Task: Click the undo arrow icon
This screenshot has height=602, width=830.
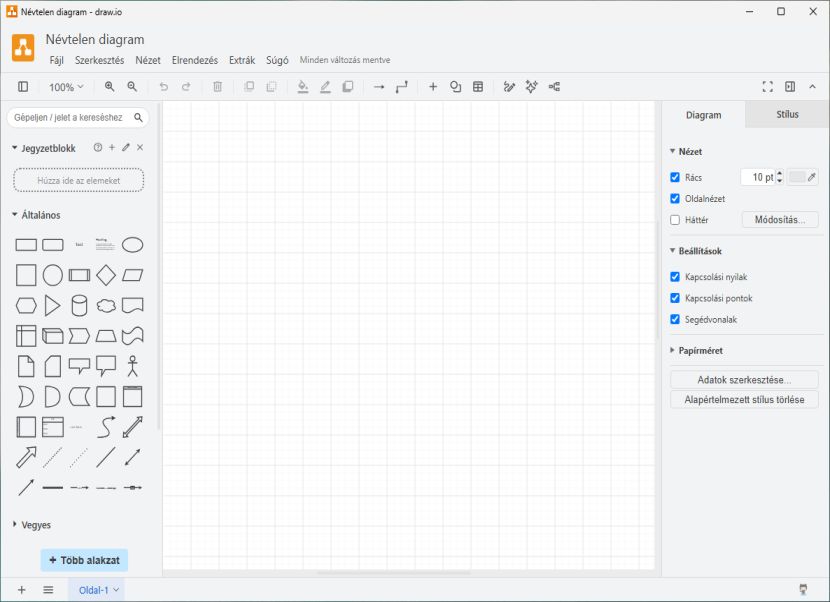Action: (x=164, y=86)
